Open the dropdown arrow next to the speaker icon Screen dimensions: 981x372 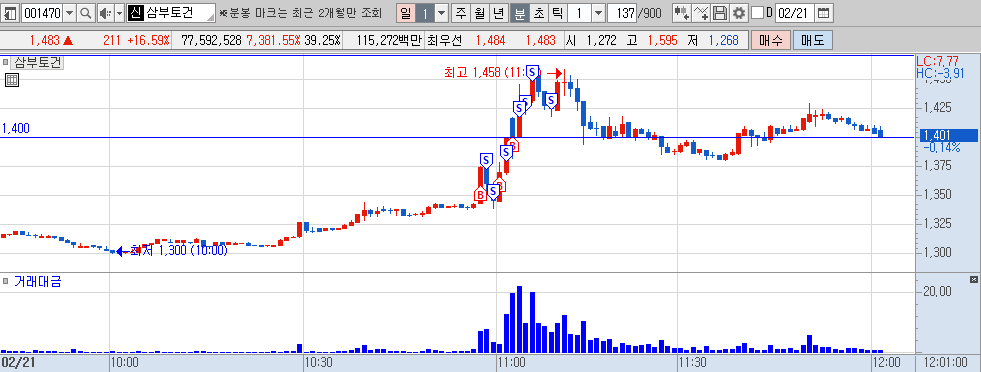(x=119, y=13)
